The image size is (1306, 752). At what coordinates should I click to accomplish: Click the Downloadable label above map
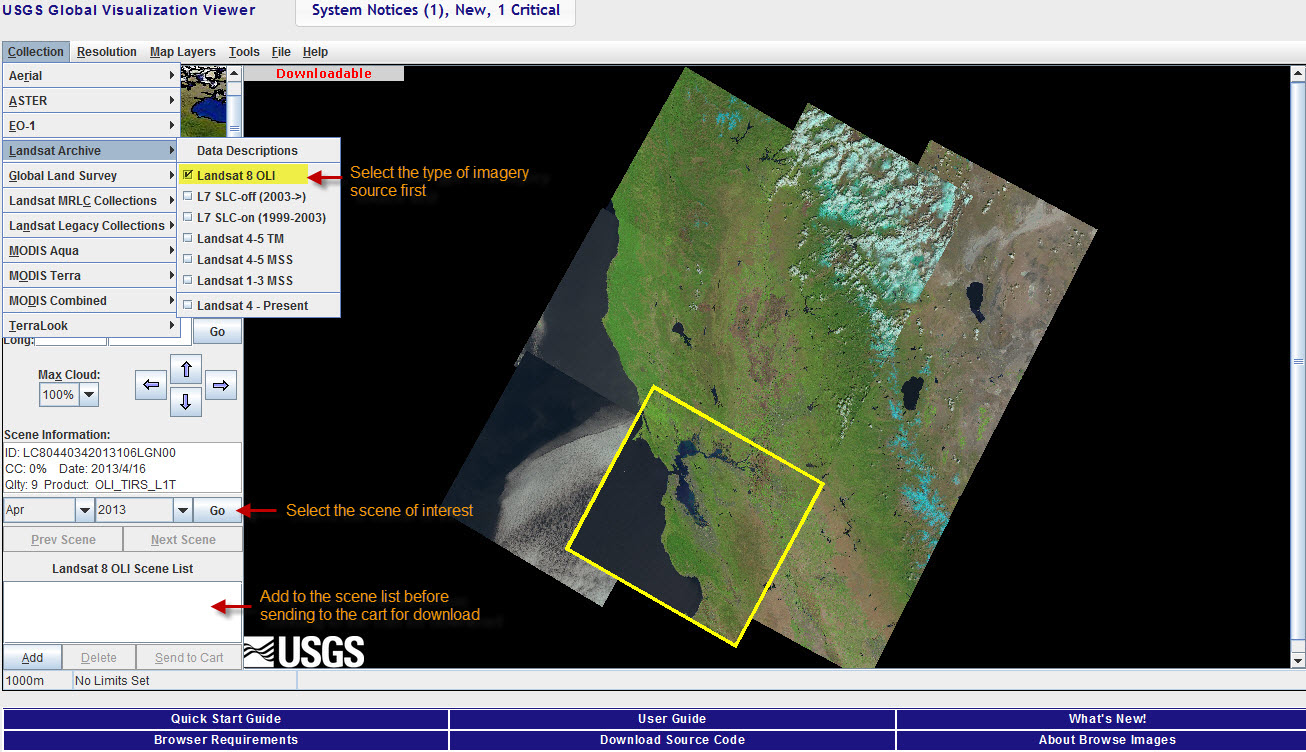pos(324,73)
